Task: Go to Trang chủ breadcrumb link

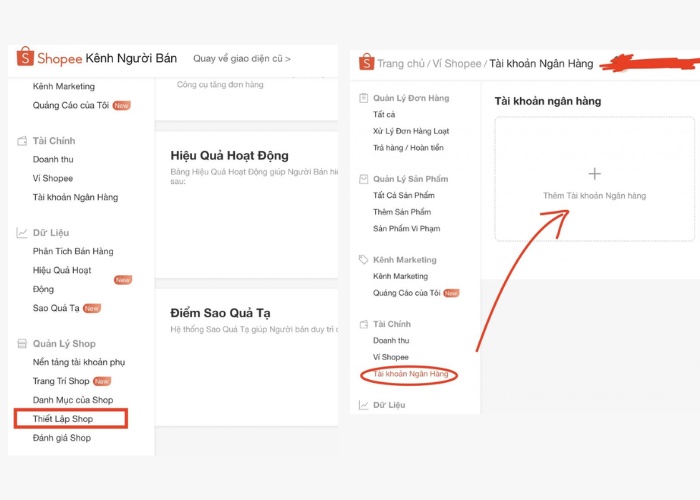Action: tap(400, 64)
